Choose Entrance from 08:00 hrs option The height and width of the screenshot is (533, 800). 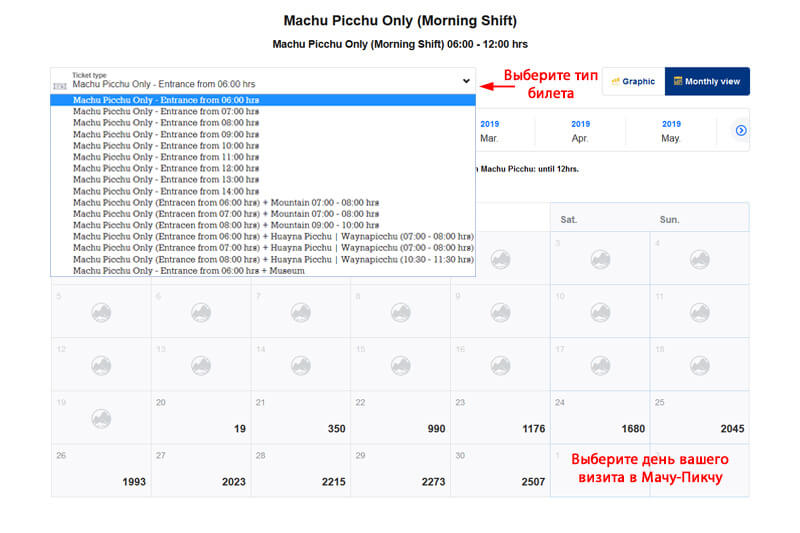click(263, 122)
